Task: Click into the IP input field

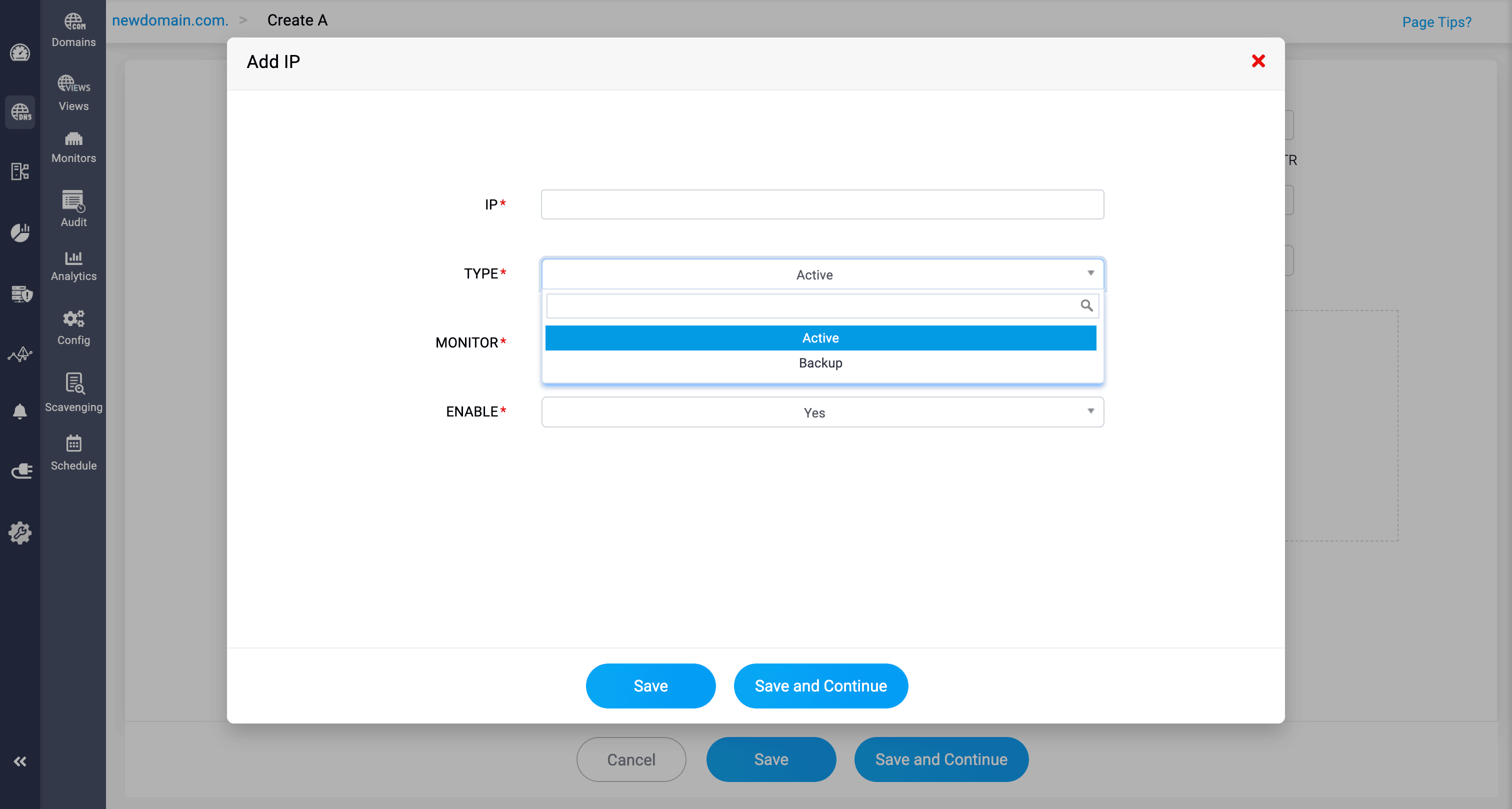Action: coord(821,204)
